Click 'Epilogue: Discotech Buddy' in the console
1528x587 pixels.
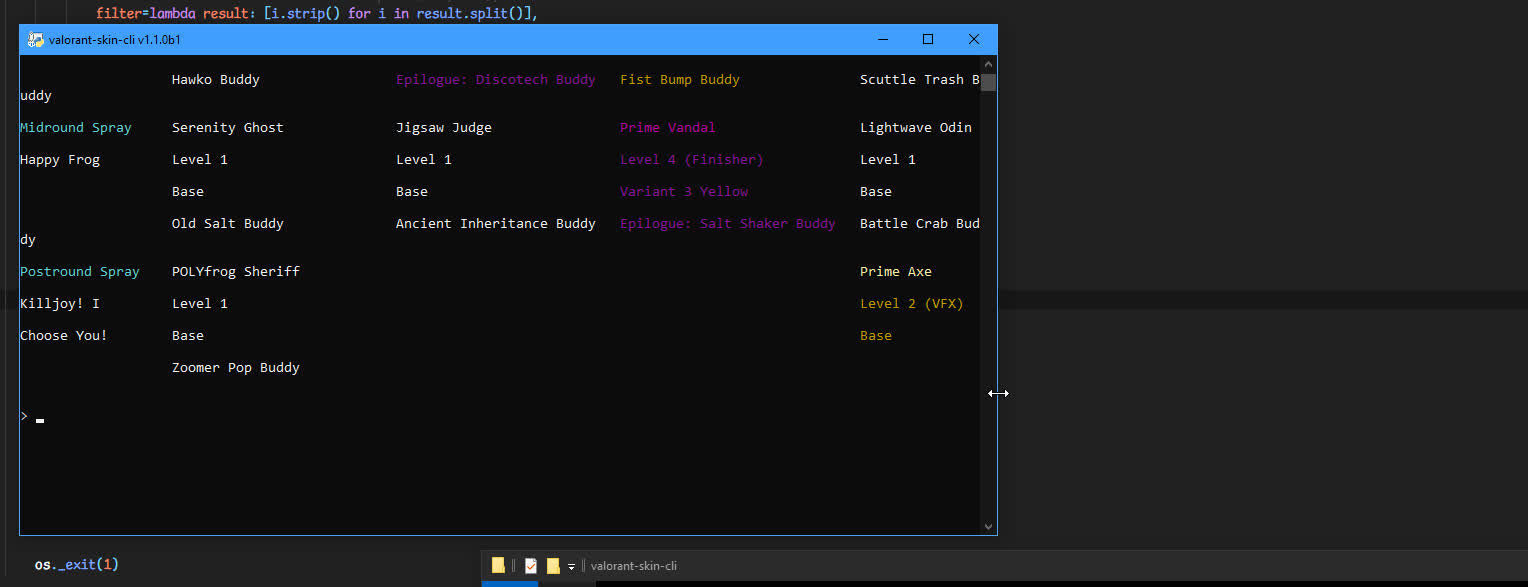[x=496, y=80]
